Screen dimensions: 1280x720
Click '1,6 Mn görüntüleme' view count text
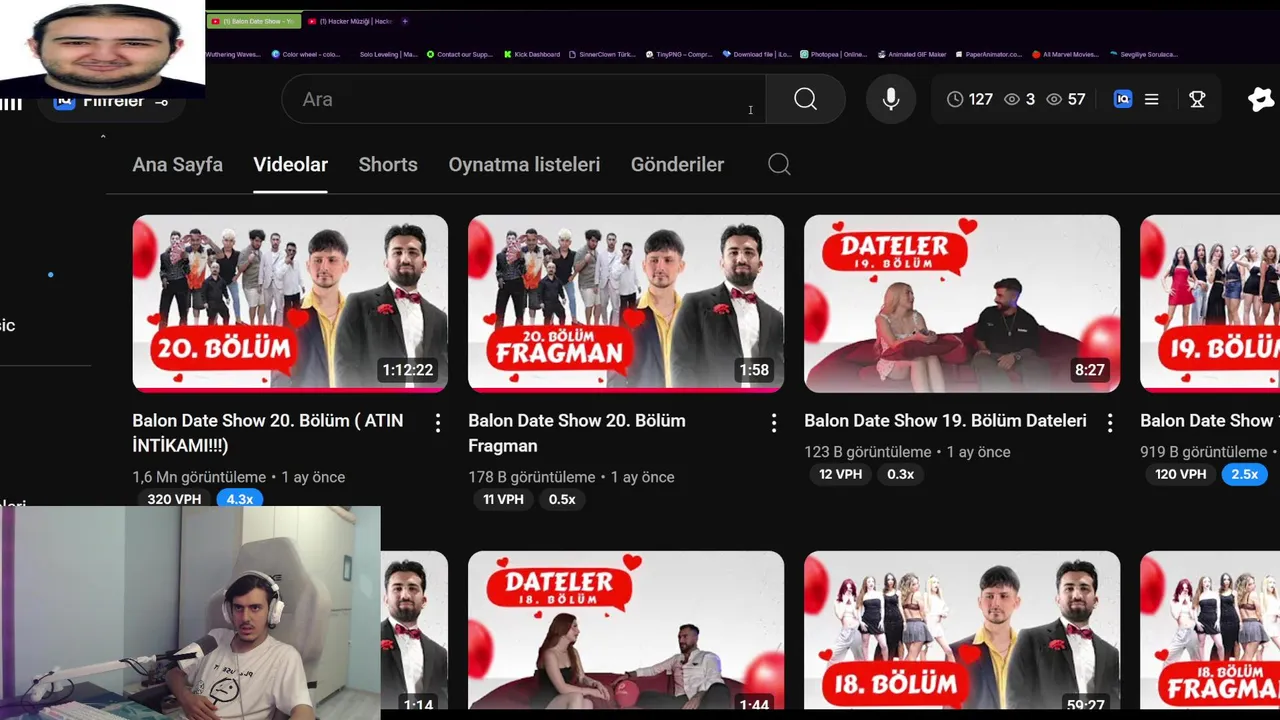click(x=199, y=477)
